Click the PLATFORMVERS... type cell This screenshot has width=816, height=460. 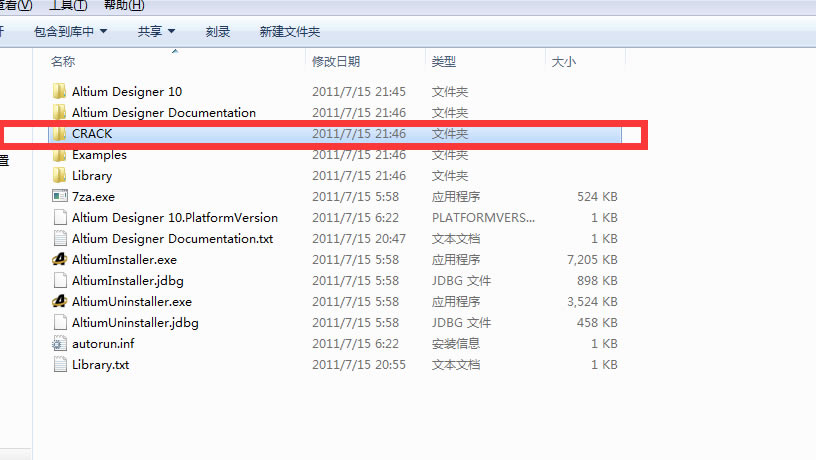(x=483, y=218)
